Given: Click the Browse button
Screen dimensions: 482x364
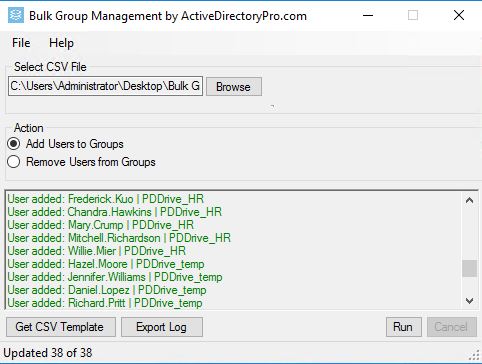Looking at the screenshot, I should point(234,87).
